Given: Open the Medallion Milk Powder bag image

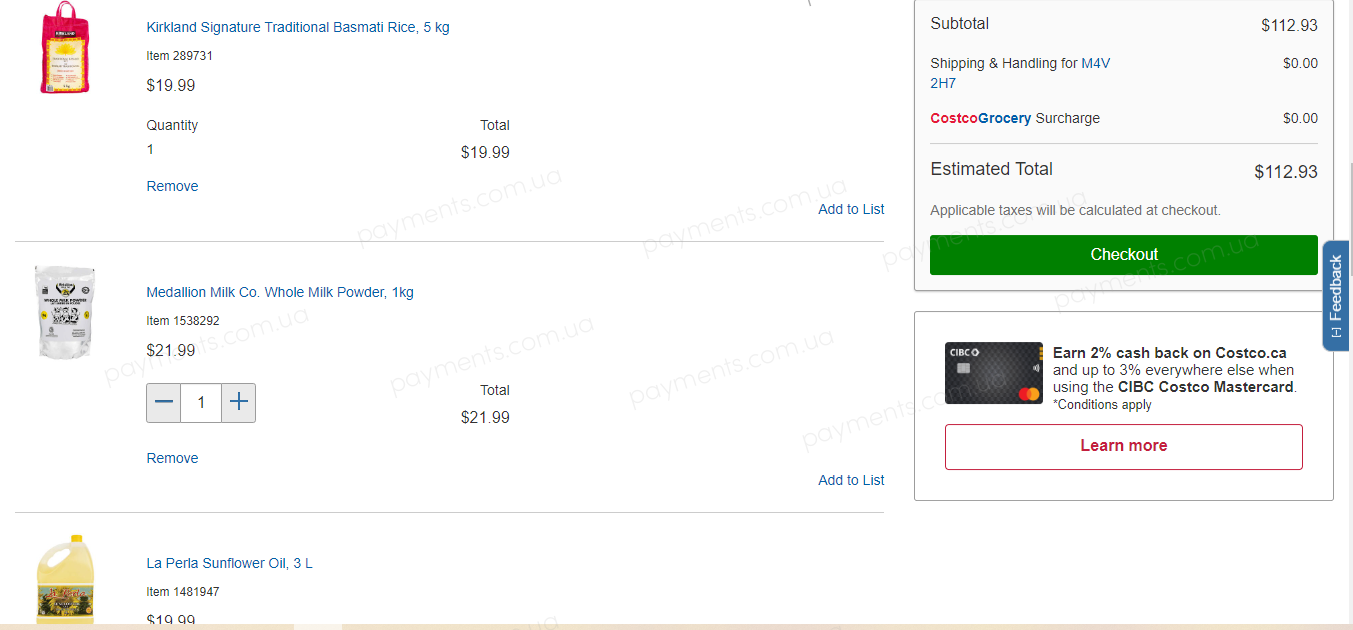Looking at the screenshot, I should click(x=64, y=312).
